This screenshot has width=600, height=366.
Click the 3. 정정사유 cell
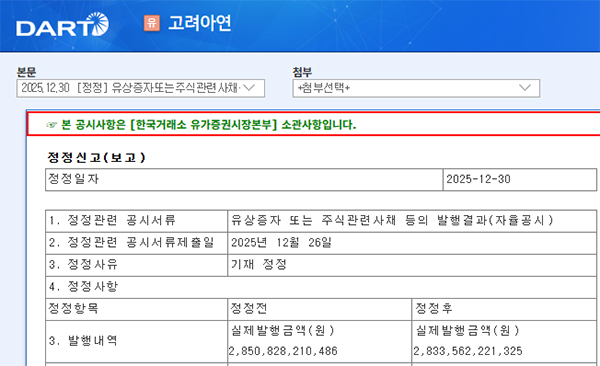137,265
